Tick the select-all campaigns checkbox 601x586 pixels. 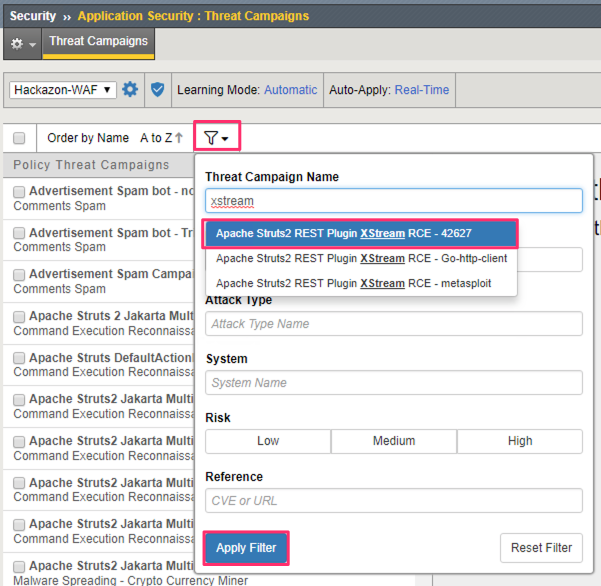tap(19, 138)
